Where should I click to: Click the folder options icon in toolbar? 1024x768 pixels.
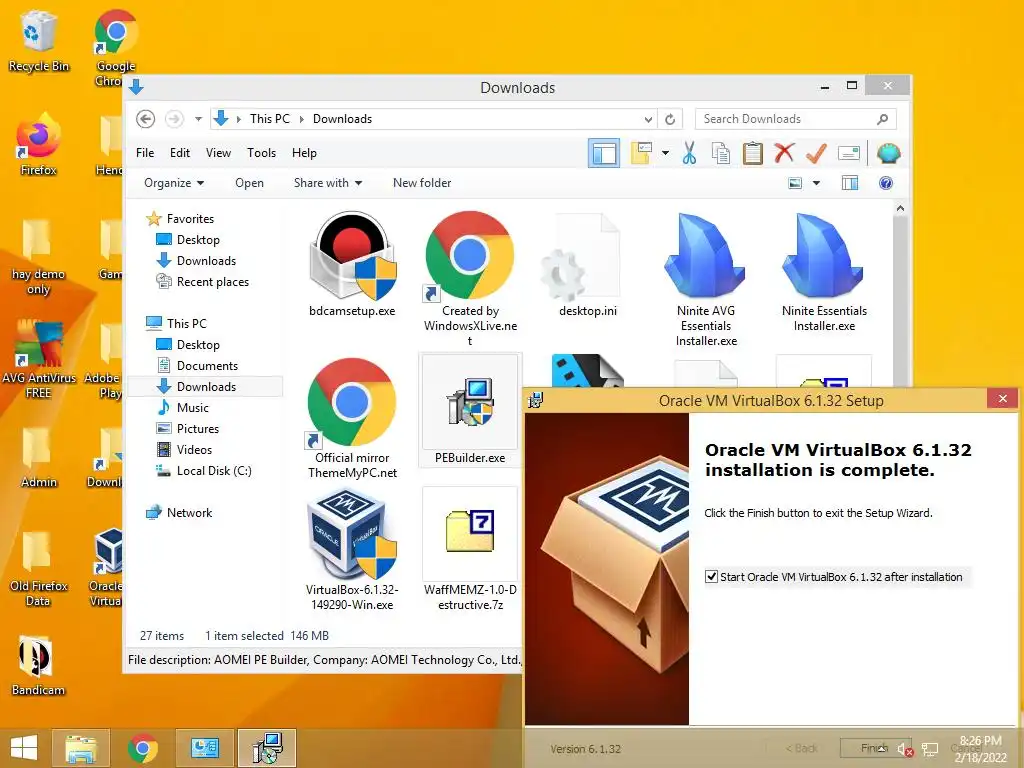(641, 153)
